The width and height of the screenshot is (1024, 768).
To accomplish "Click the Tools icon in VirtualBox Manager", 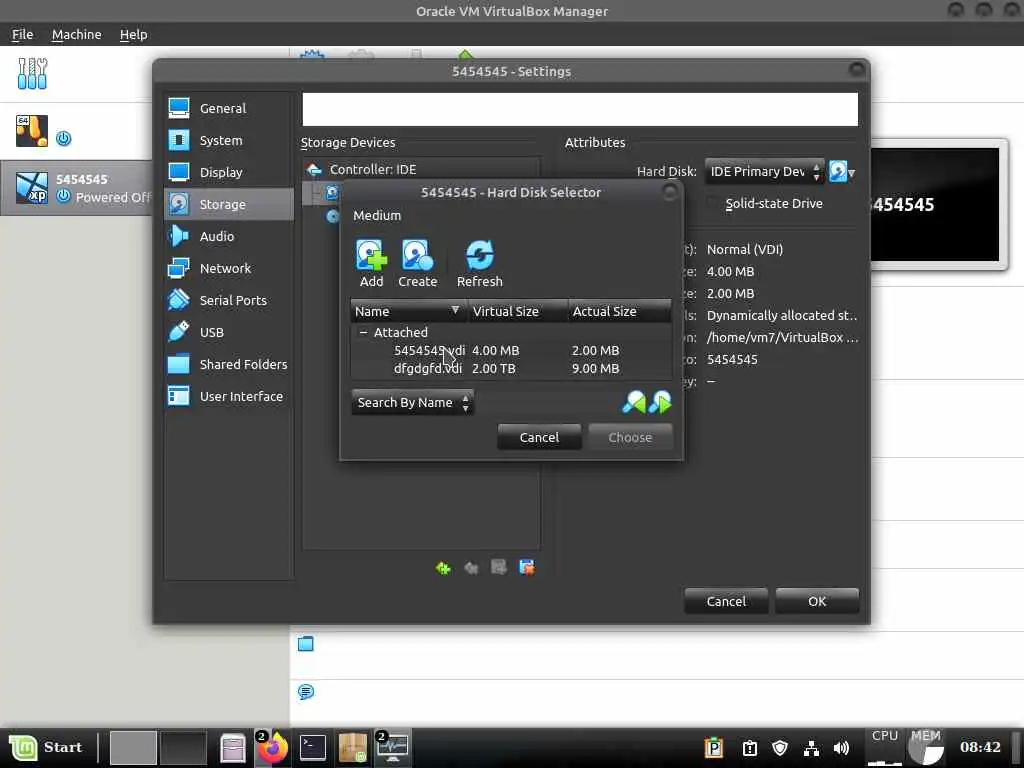I will pos(32,73).
